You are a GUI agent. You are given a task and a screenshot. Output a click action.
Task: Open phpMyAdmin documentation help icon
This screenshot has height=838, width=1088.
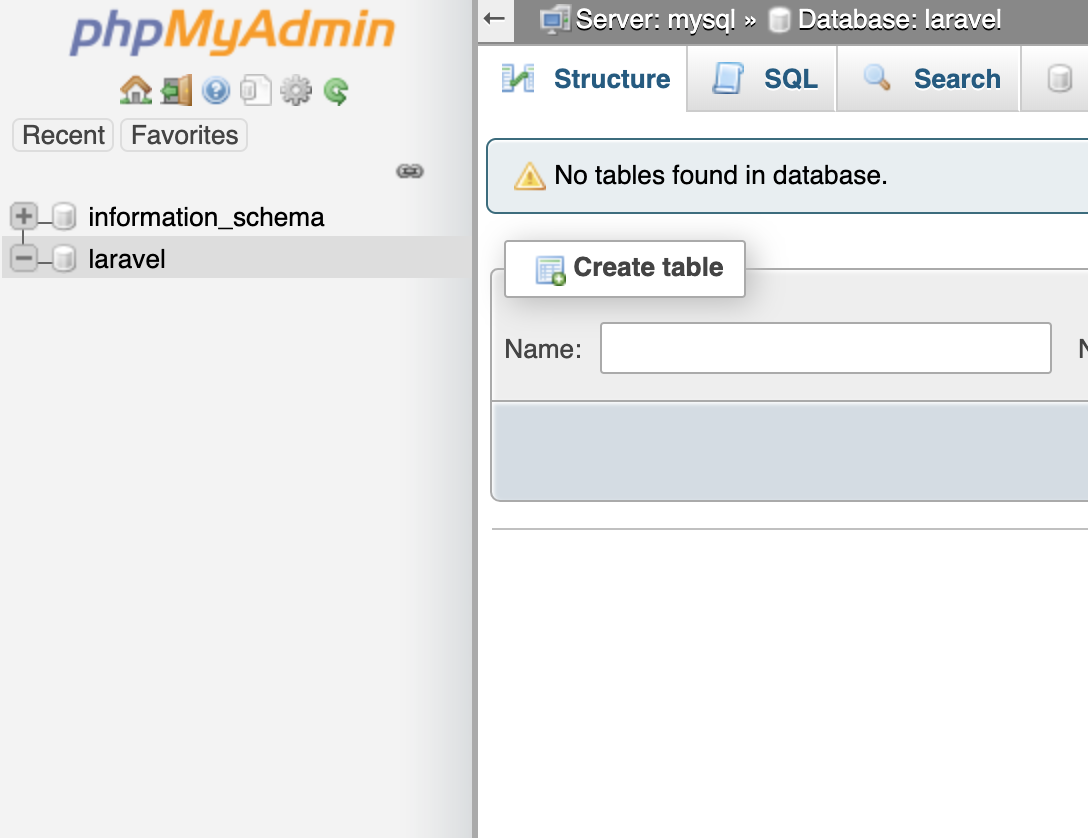tap(215, 92)
